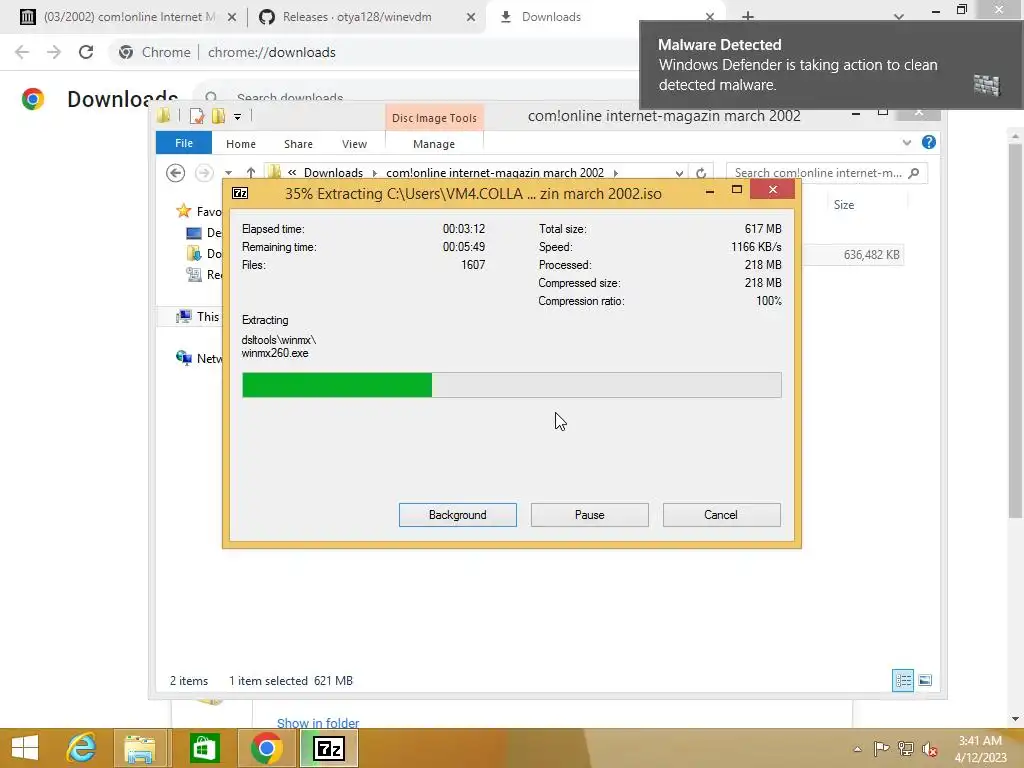The image size is (1024, 768).
Task: Click Explorer Forward navigation arrow
Action: [204, 173]
